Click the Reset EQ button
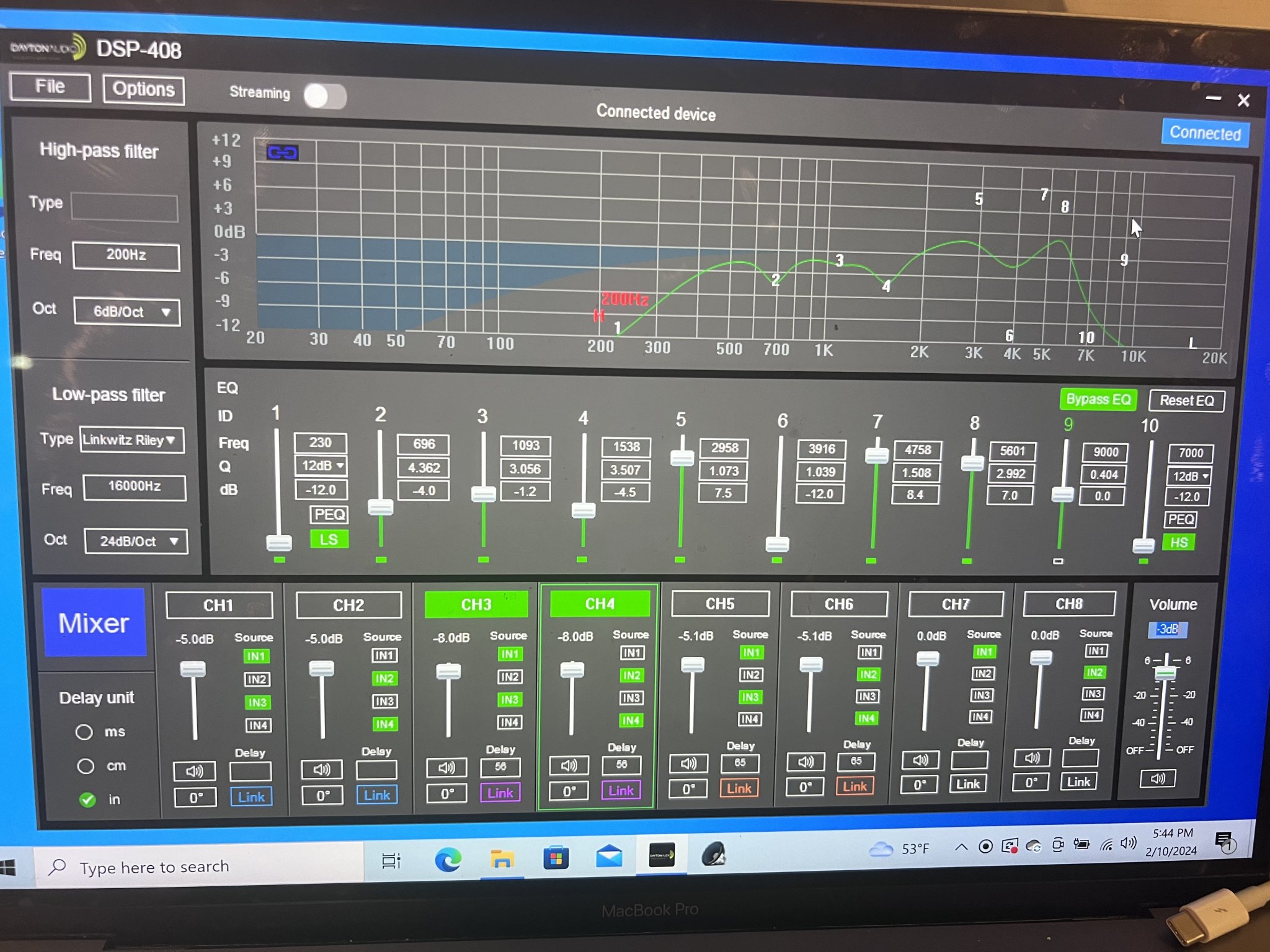Viewport: 1270px width, 952px height. 1187,400
